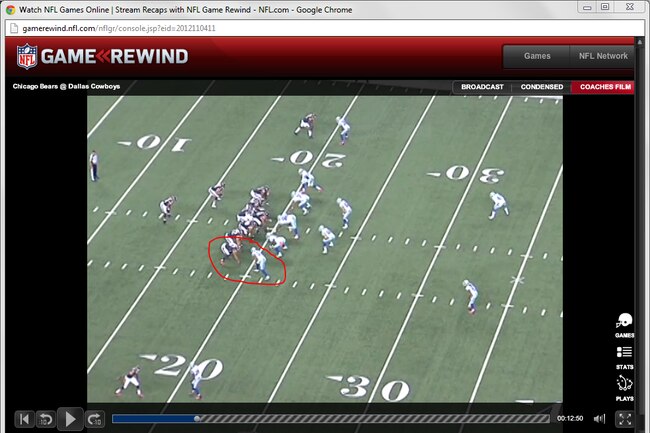
Task: Click the Game Rewind logo text
Action: click(114, 56)
